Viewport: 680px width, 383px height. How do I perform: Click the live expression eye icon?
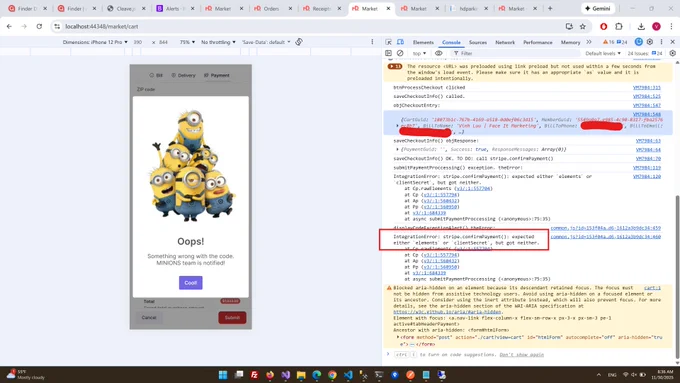point(438,53)
